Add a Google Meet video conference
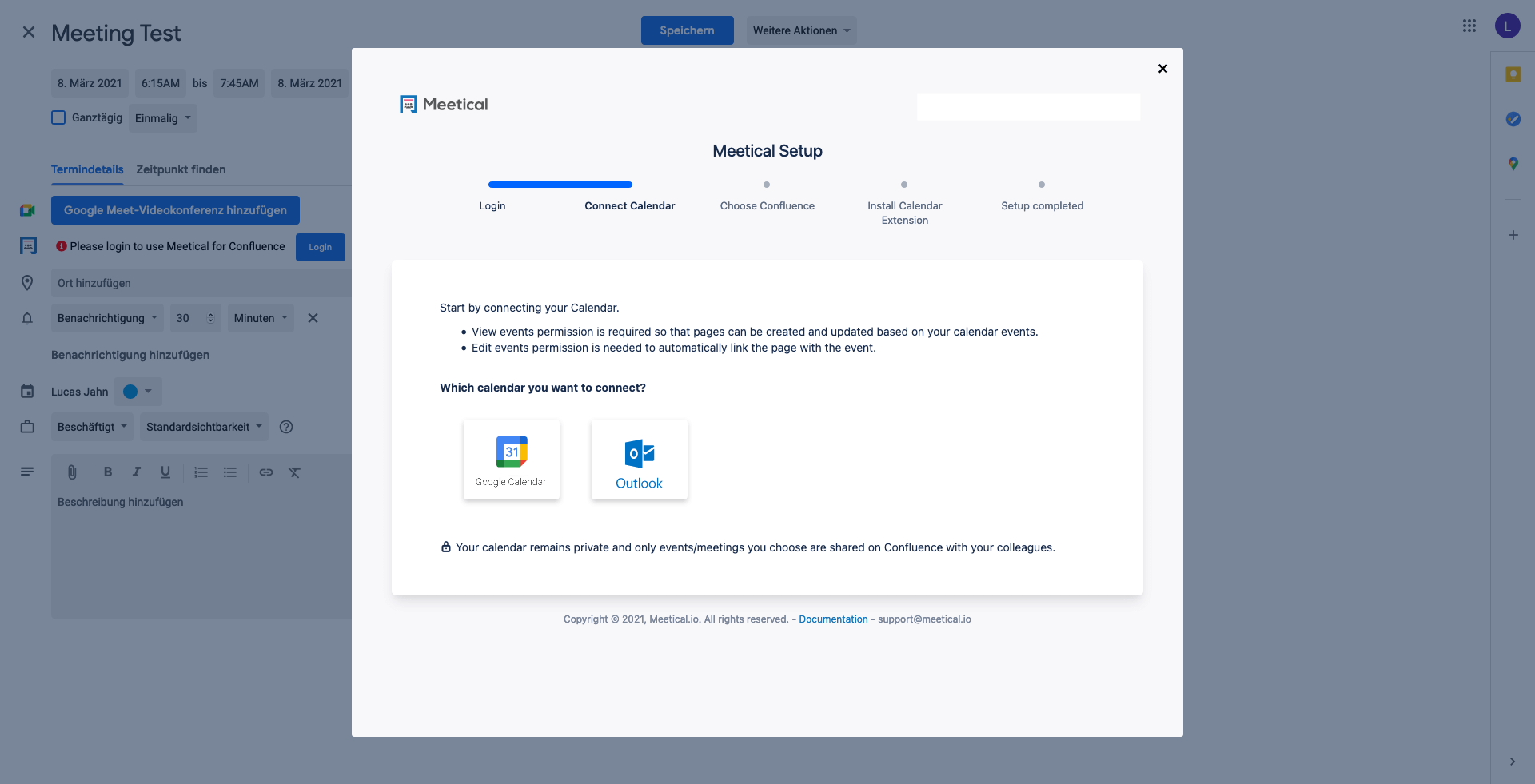Viewport: 1535px width, 784px height. (175, 210)
